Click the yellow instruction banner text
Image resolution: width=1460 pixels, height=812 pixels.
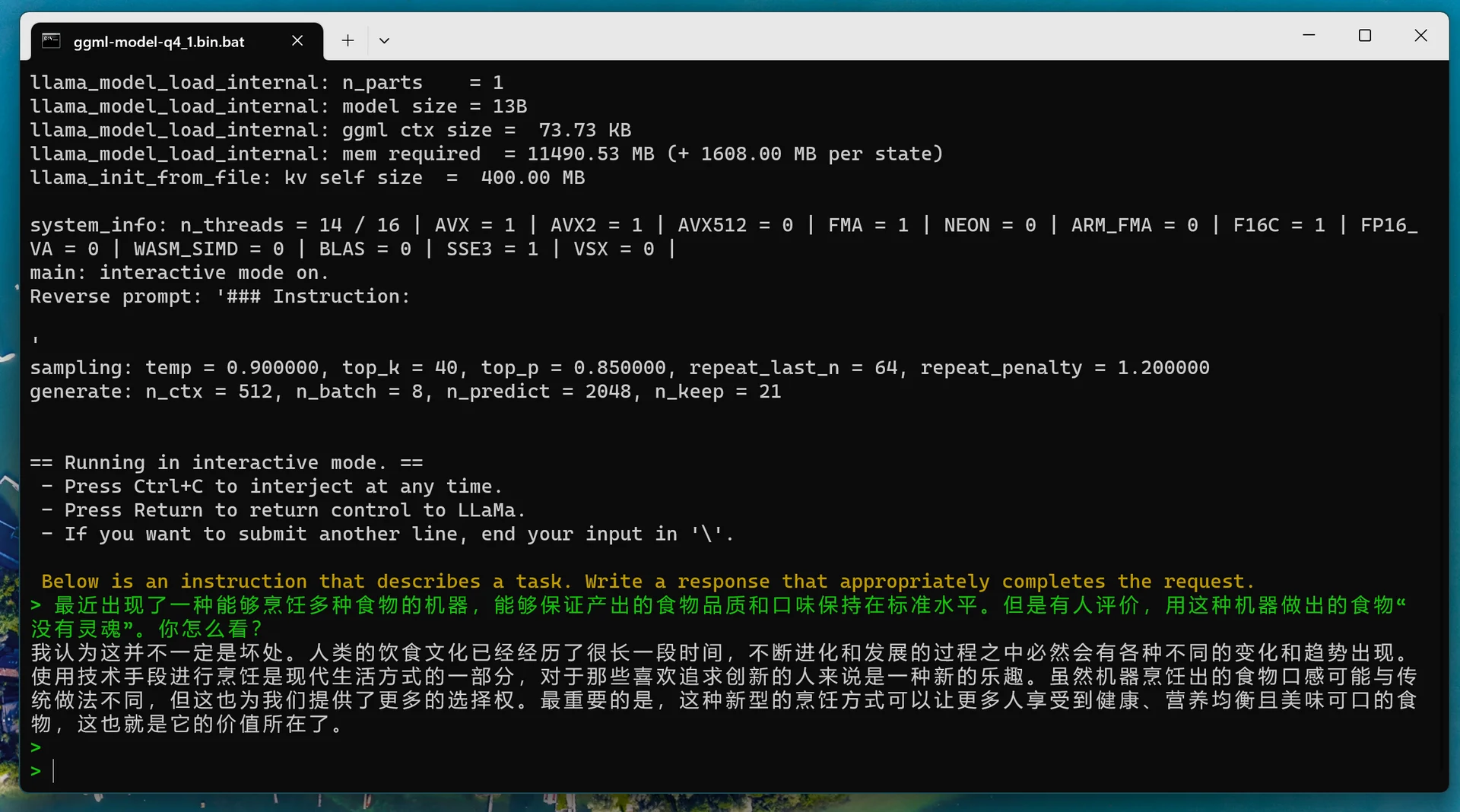click(646, 581)
